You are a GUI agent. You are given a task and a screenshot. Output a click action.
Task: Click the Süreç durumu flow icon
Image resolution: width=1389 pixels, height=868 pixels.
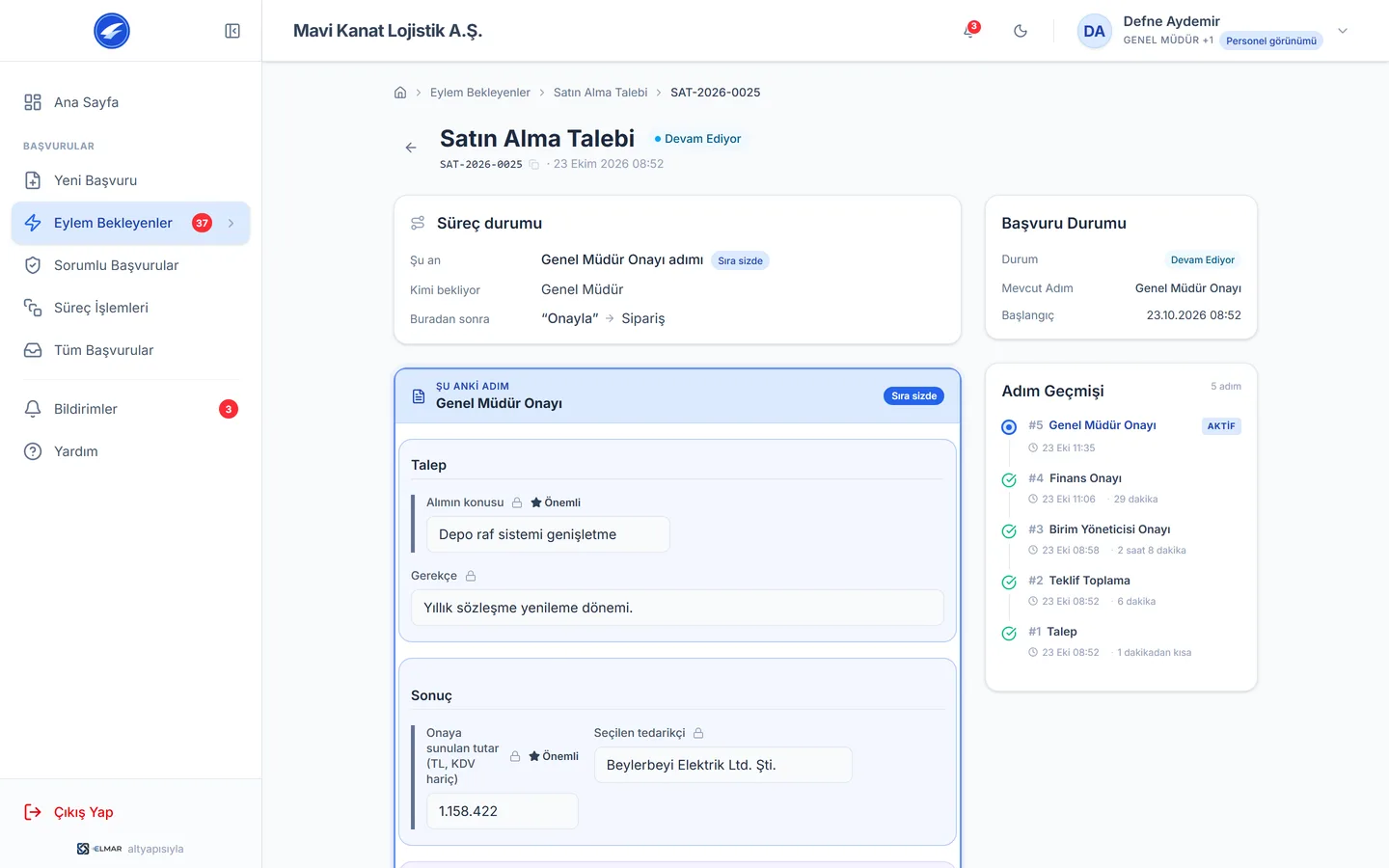[418, 223]
